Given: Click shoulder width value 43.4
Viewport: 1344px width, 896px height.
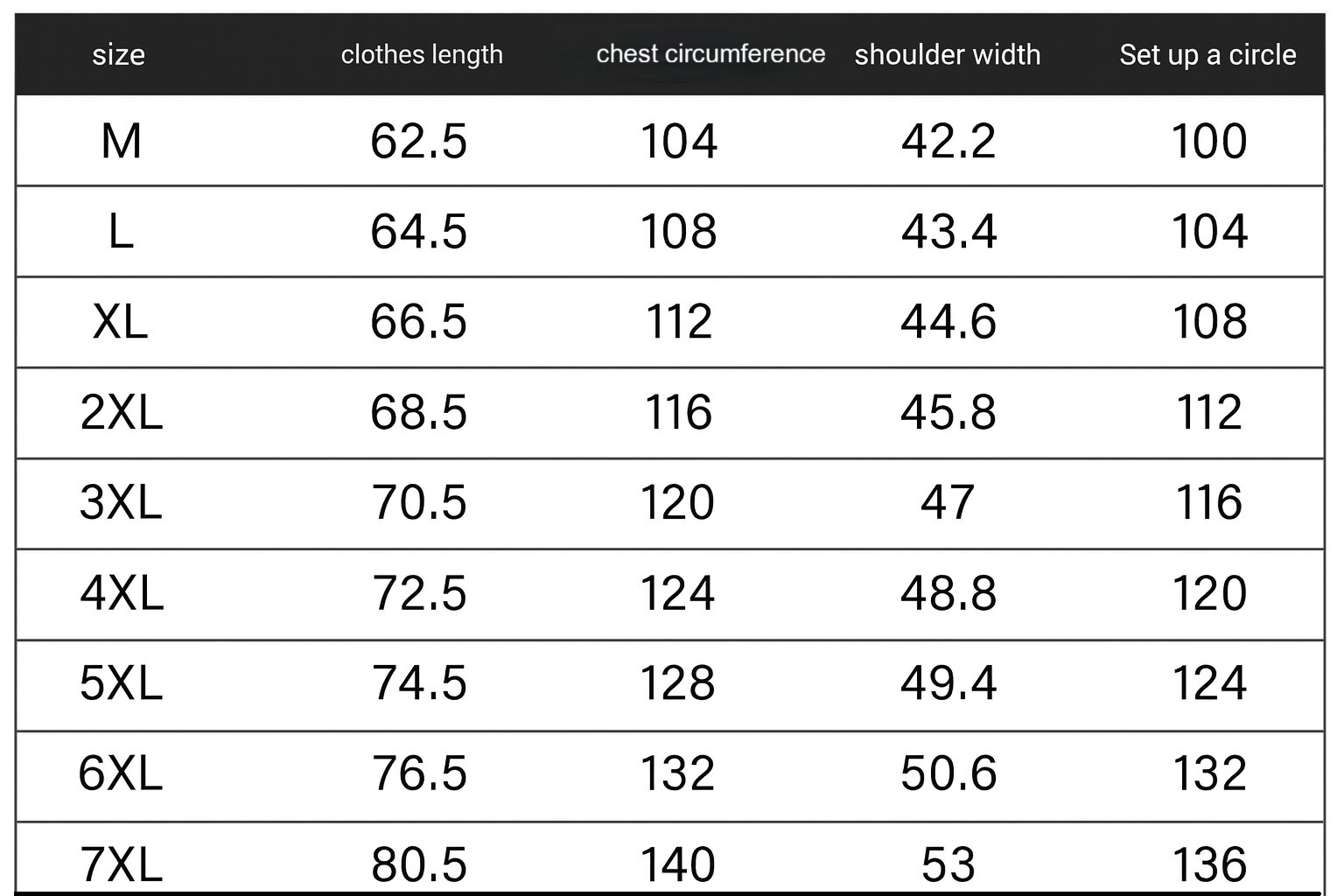Looking at the screenshot, I should coord(948,232).
